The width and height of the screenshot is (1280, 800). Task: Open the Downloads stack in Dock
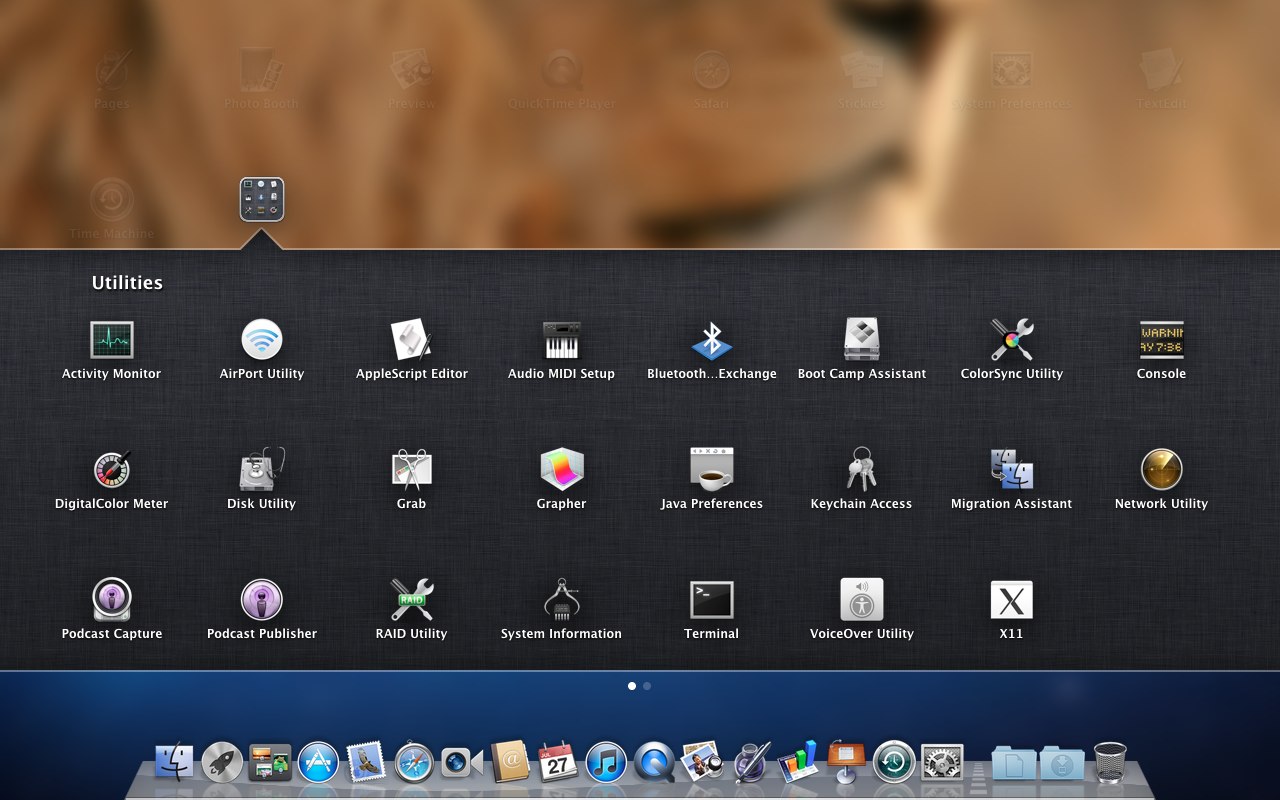[x=1062, y=763]
